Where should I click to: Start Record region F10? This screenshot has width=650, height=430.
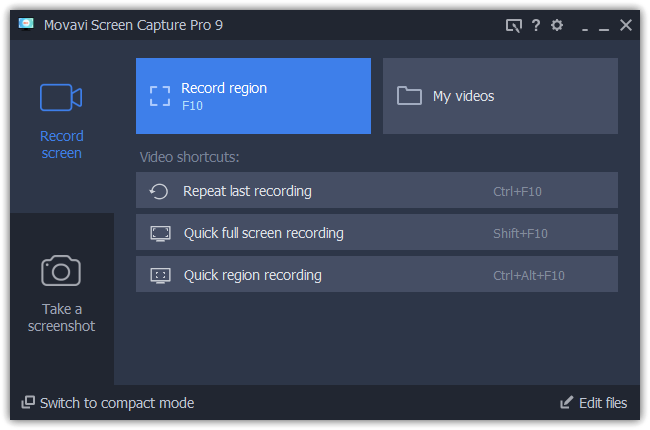coord(253,96)
